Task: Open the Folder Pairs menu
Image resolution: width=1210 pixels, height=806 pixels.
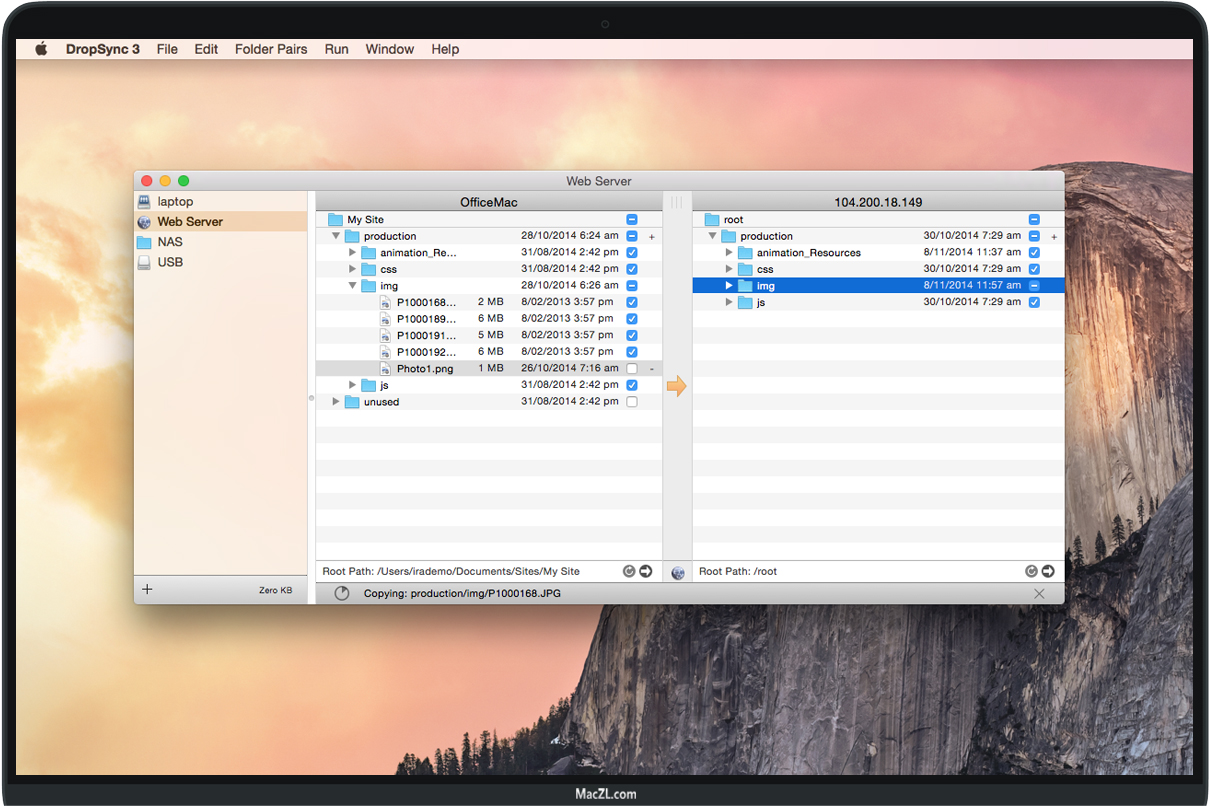Action: click(x=271, y=49)
